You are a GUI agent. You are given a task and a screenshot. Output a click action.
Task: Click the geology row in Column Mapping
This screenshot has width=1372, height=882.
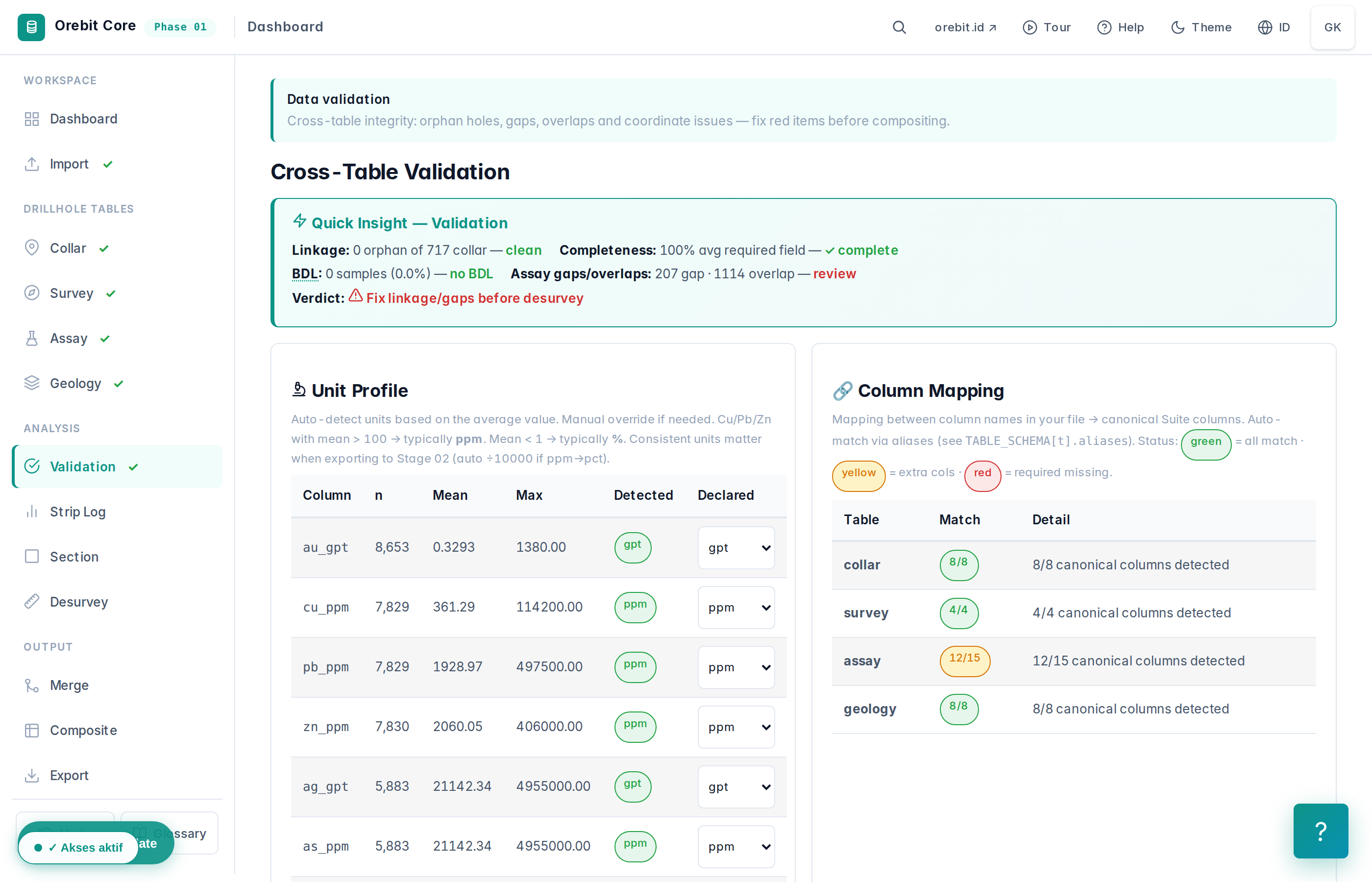click(x=1074, y=709)
